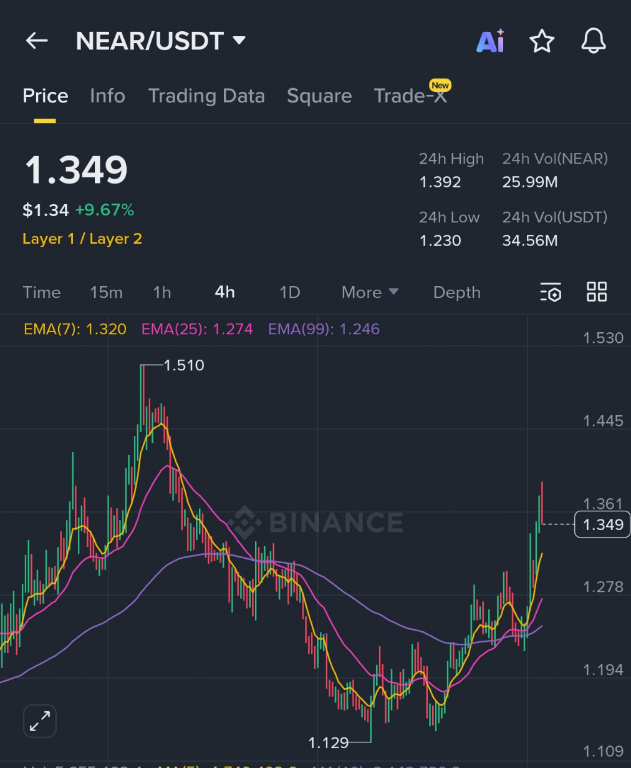Switch to the Trading Data tab

(x=206, y=96)
